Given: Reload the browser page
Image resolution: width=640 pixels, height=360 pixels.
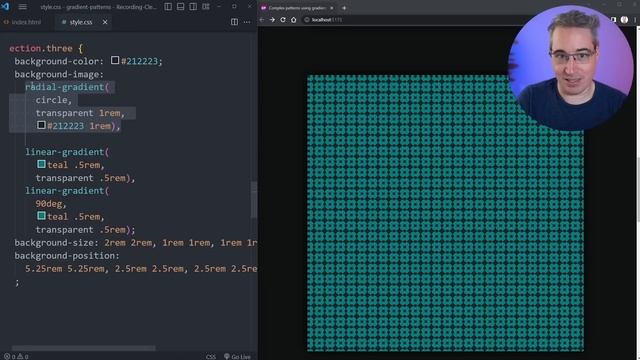Looking at the screenshot, I should tap(283, 20).
